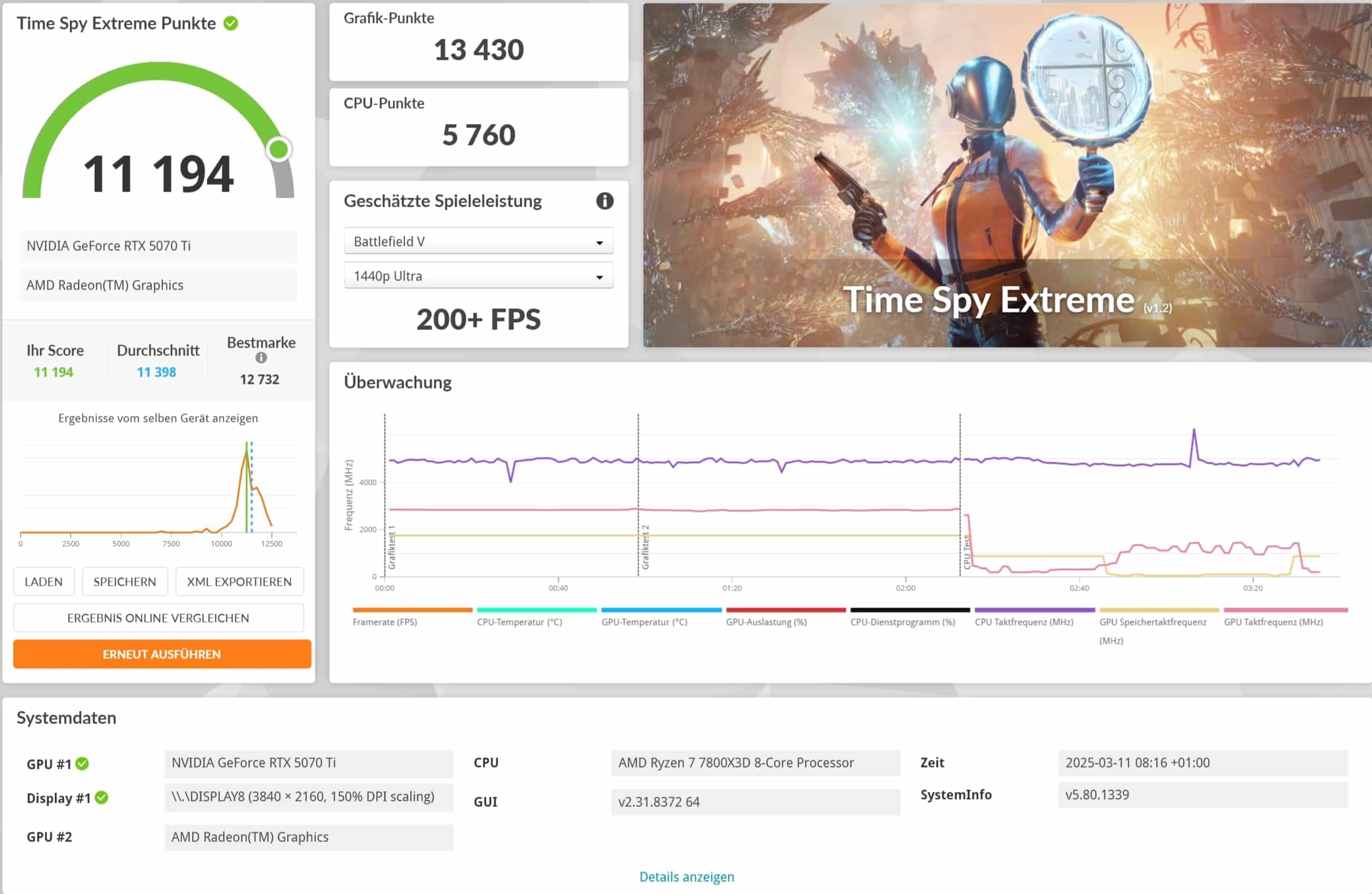
Task: Toggle CPU-Temperatur legend series
Action: point(519,622)
